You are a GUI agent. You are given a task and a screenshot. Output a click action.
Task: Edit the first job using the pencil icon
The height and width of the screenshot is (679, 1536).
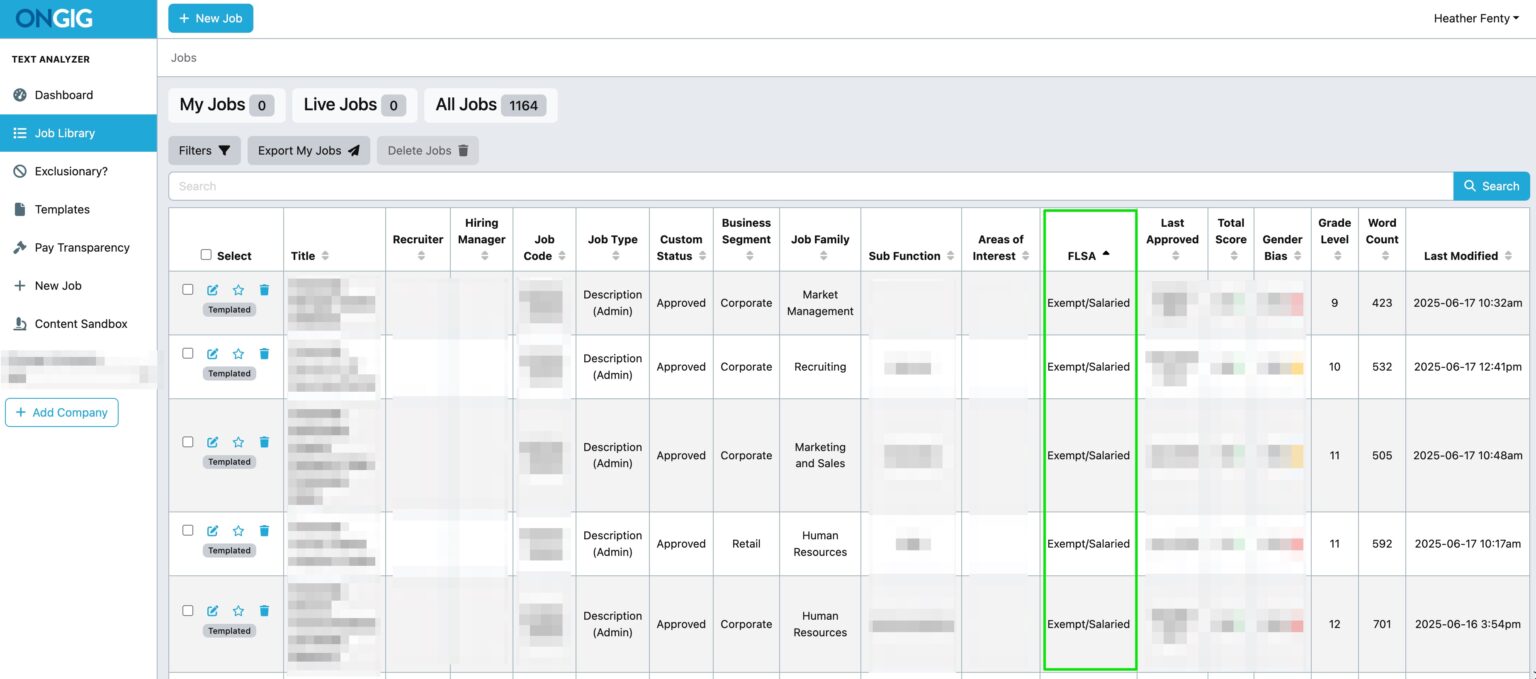213,288
